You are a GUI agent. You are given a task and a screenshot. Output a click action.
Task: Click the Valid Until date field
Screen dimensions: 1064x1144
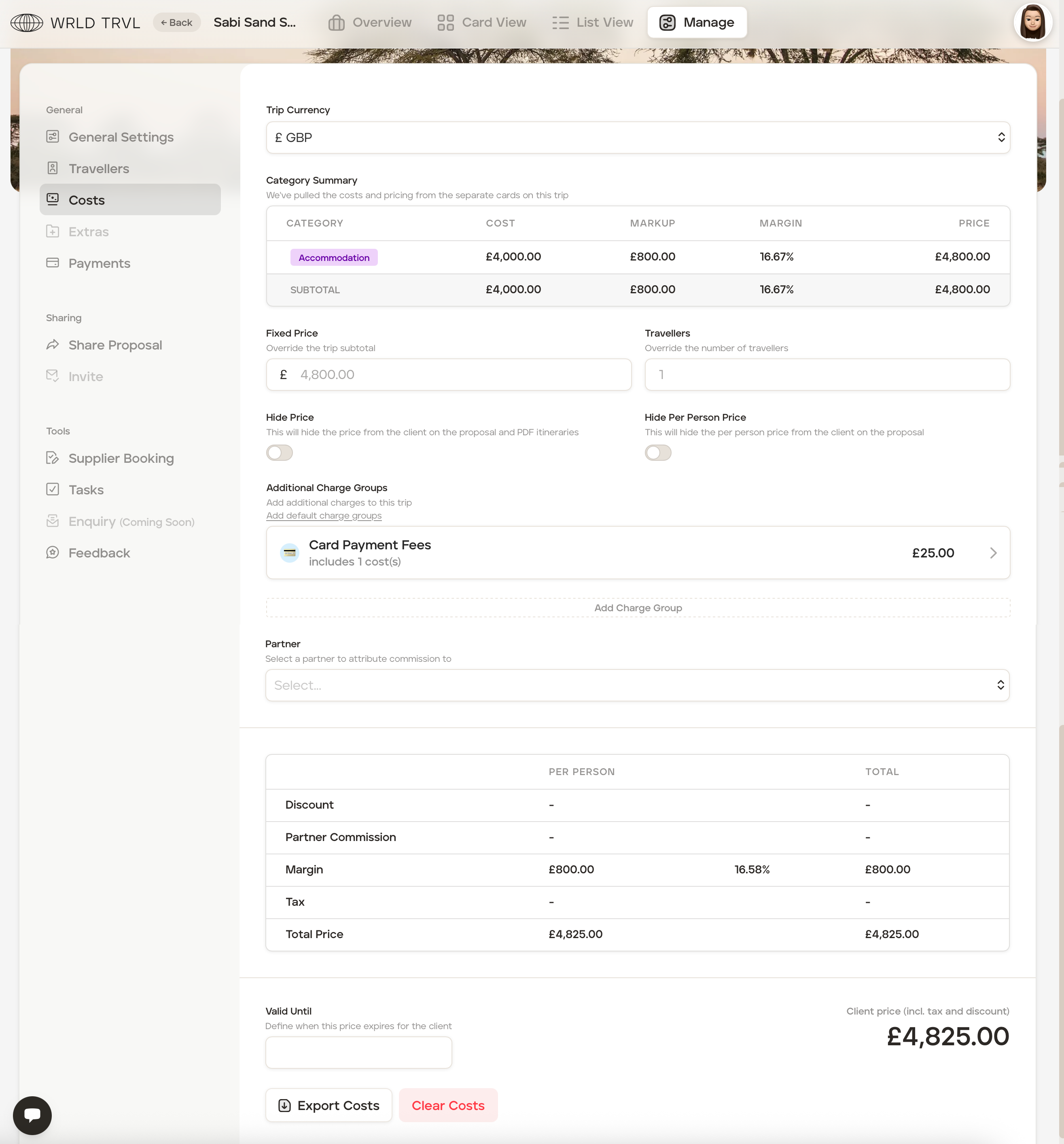click(x=358, y=1053)
